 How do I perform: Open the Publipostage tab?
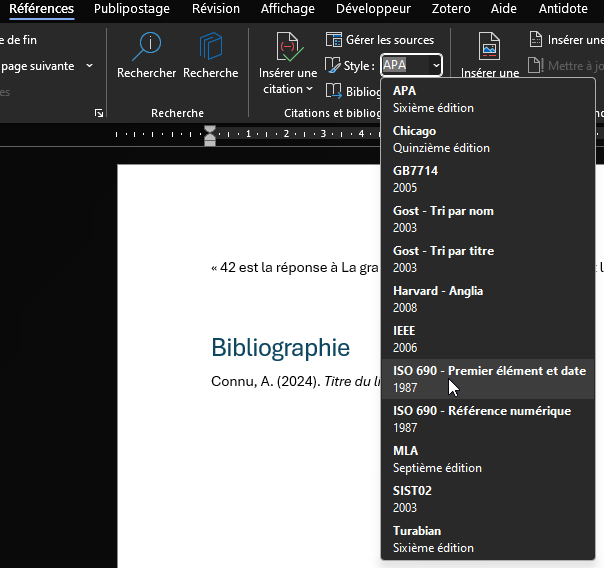coord(131,9)
